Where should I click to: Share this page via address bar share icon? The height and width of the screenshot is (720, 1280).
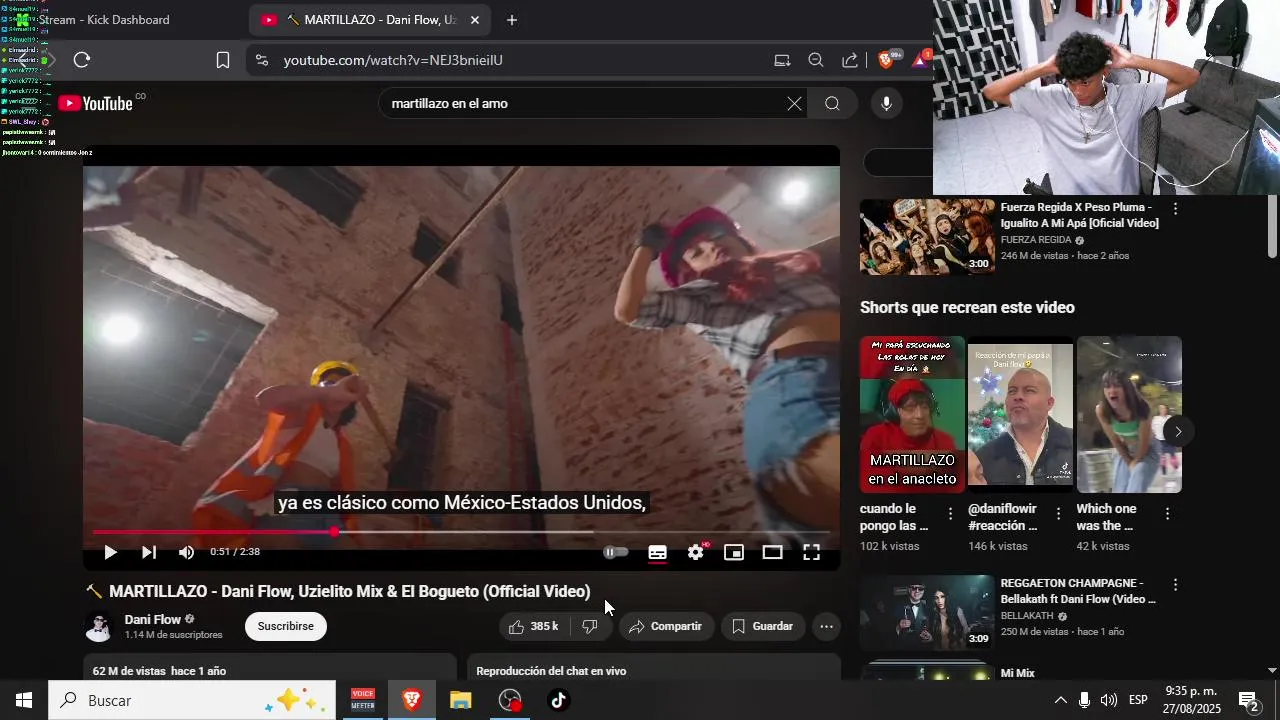850,60
